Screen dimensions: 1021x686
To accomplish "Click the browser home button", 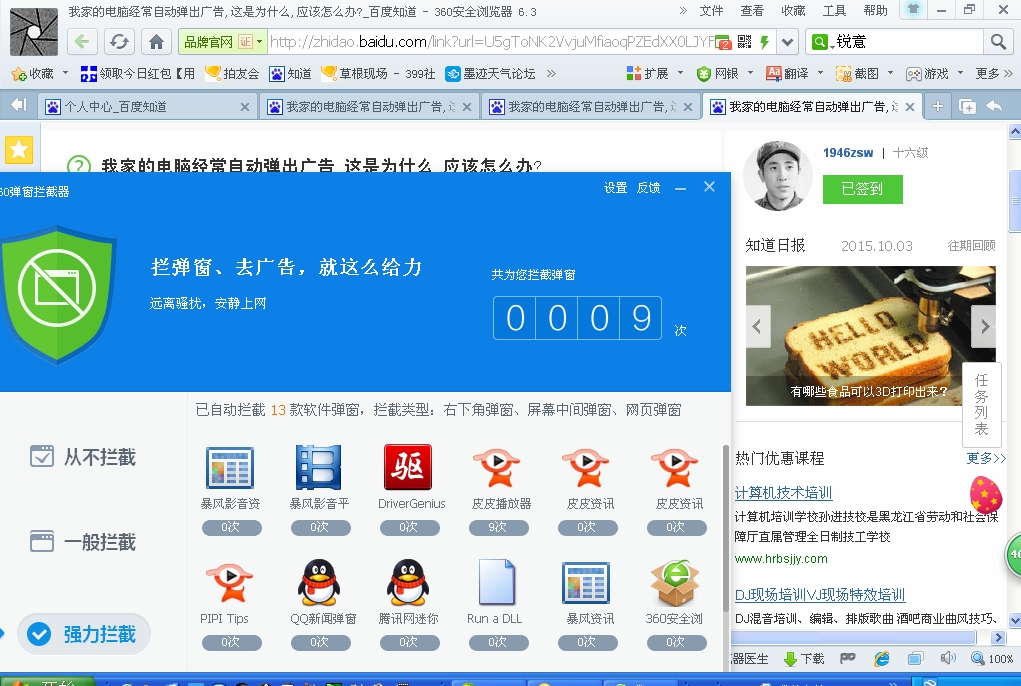I will point(155,42).
